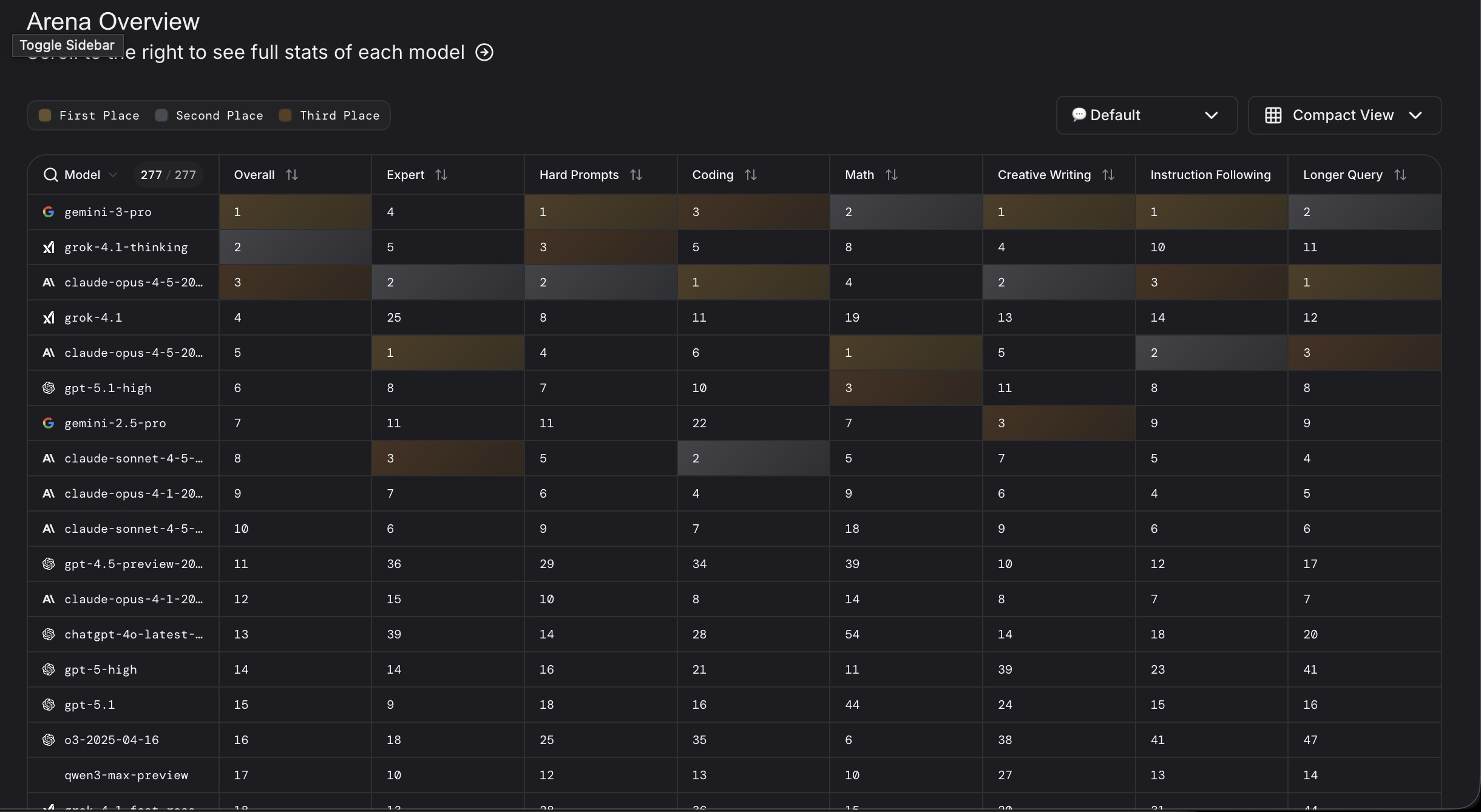Viewport: 1481px width, 812px height.
Task: Click the First Place legend swatch
Action: point(45,115)
